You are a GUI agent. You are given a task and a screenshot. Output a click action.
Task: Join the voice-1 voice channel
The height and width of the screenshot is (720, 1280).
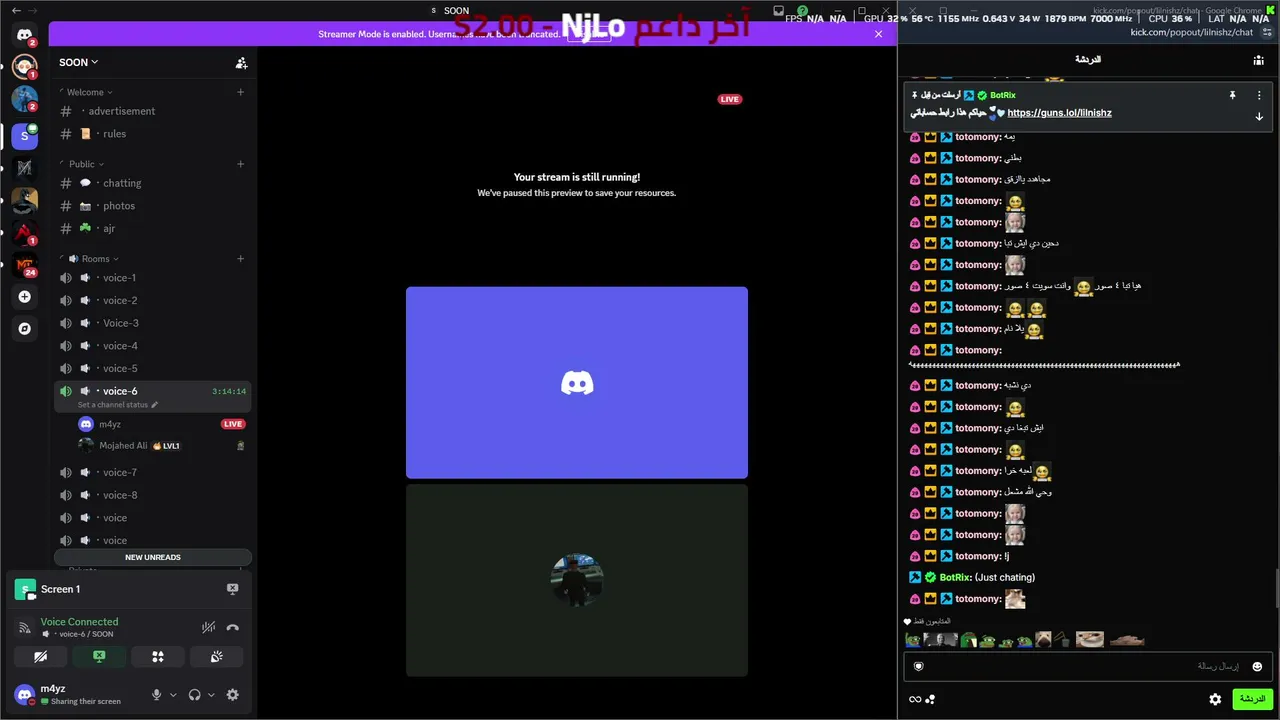click(x=152, y=278)
